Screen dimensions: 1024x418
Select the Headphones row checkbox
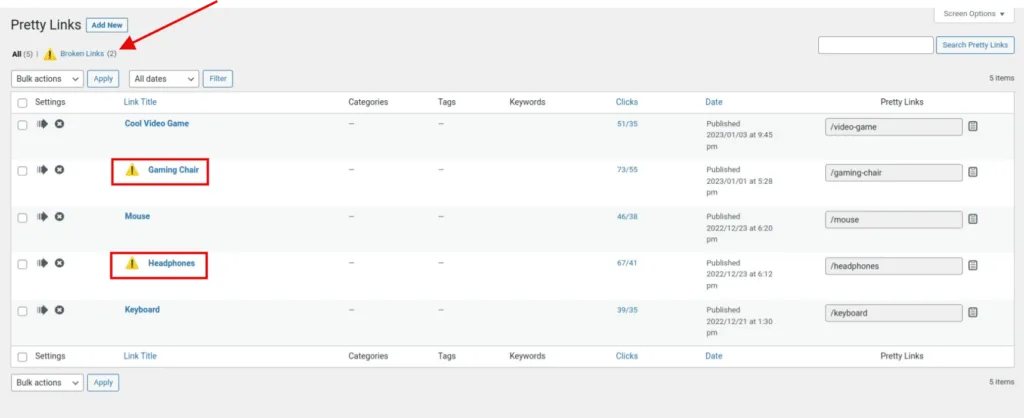[23, 265]
